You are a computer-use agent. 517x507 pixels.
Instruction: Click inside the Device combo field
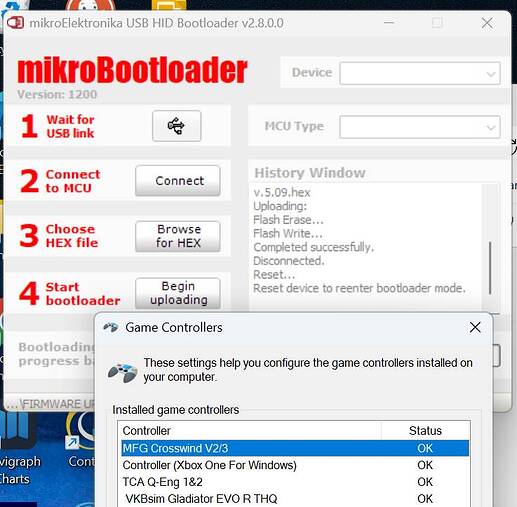point(420,73)
